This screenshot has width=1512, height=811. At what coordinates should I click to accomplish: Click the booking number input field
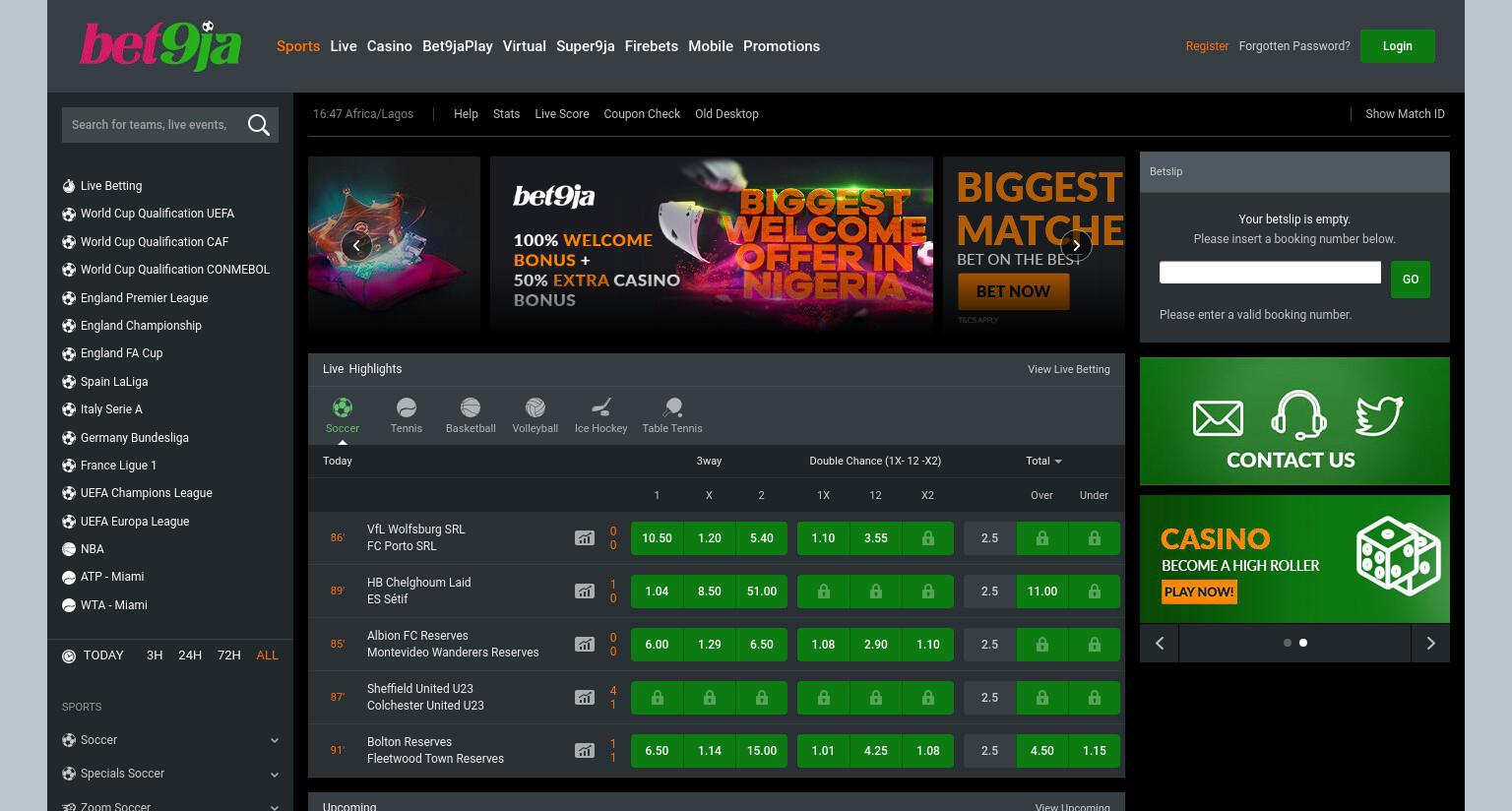(1270, 273)
